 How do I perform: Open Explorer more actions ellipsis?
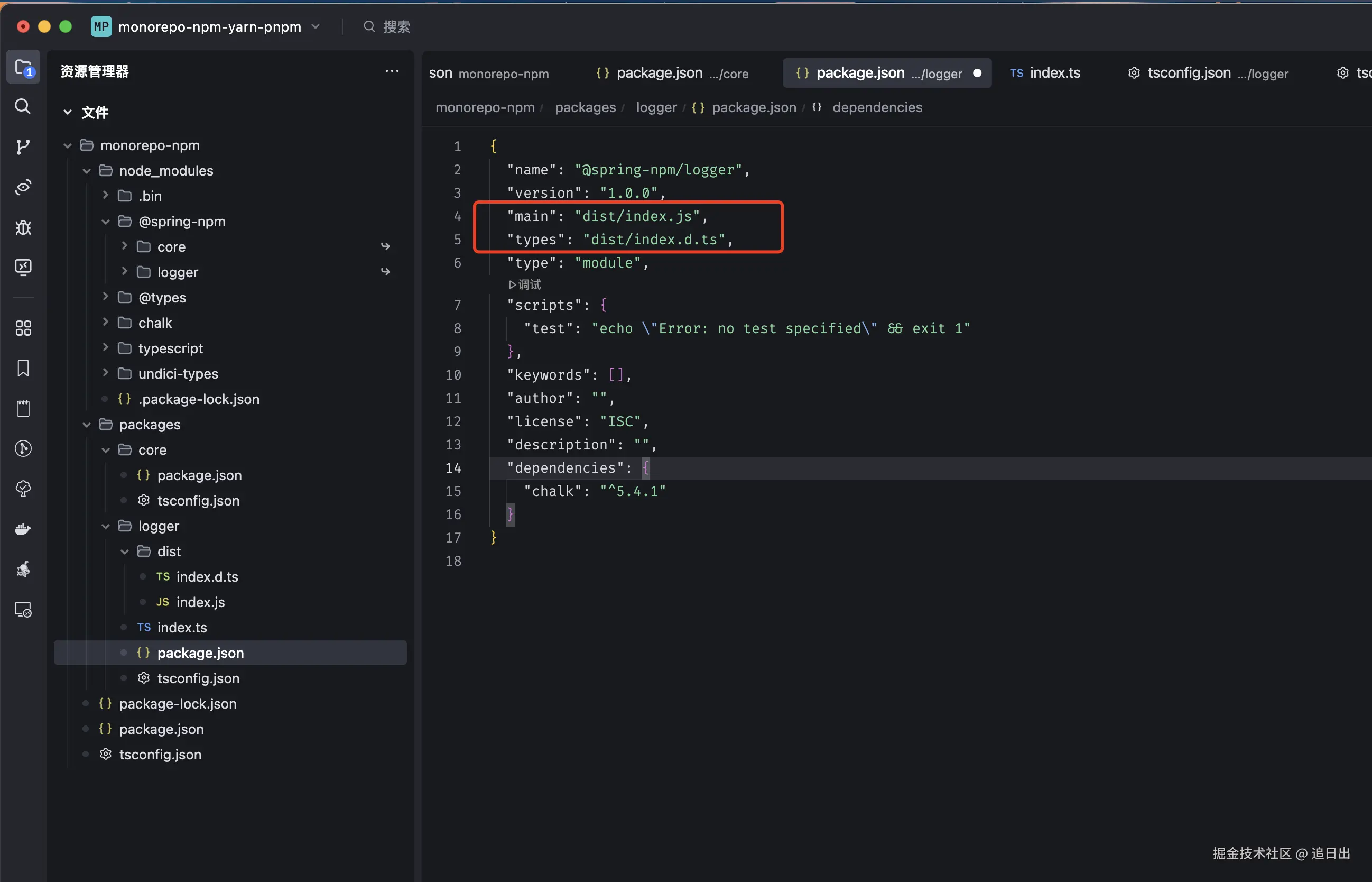coord(392,71)
